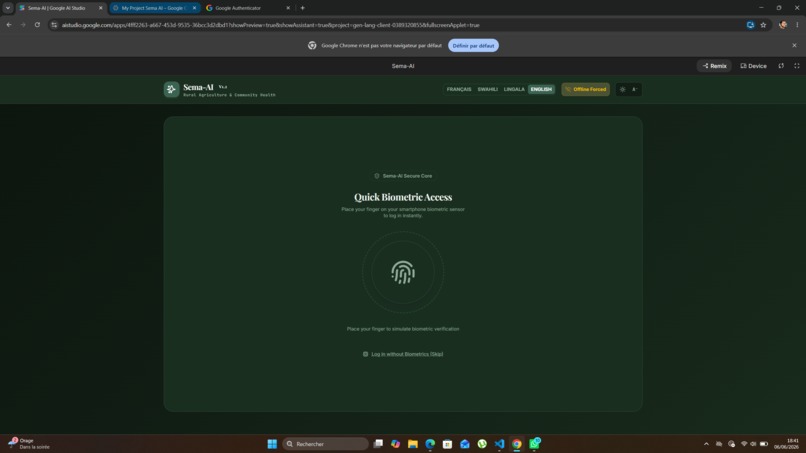
Task: Open the tab search dropdown arrow
Action: point(8,8)
